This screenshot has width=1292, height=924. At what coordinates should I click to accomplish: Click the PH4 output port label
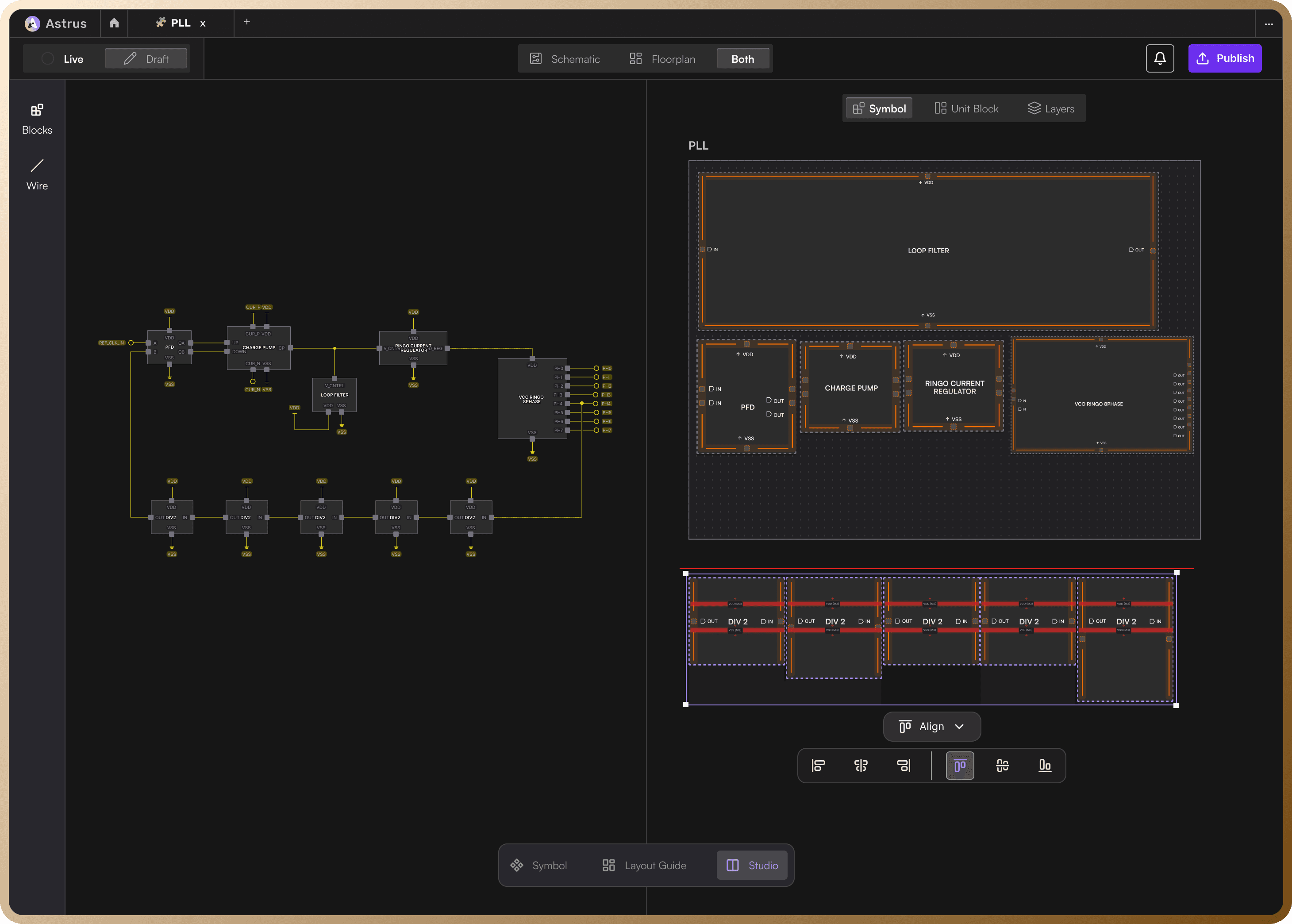[607, 404]
